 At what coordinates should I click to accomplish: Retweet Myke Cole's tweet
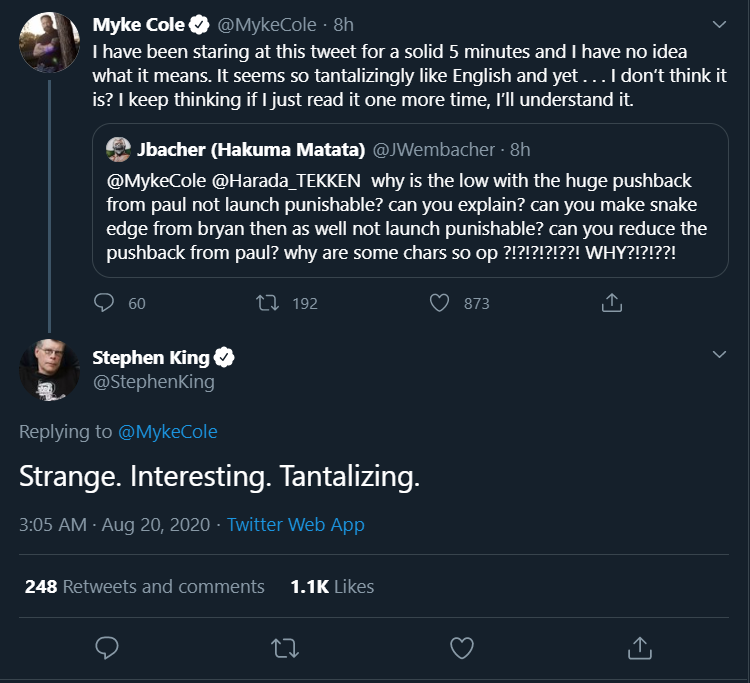pyautogui.click(x=269, y=302)
